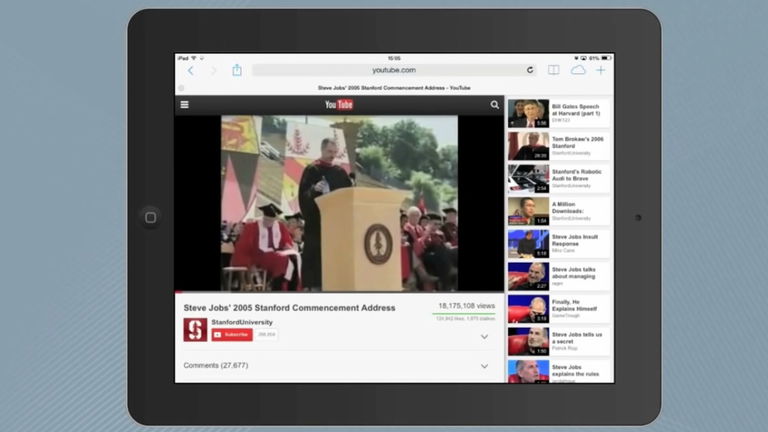The image size is (768, 432).
Task: Tap the YouTube logo in header
Action: point(339,104)
